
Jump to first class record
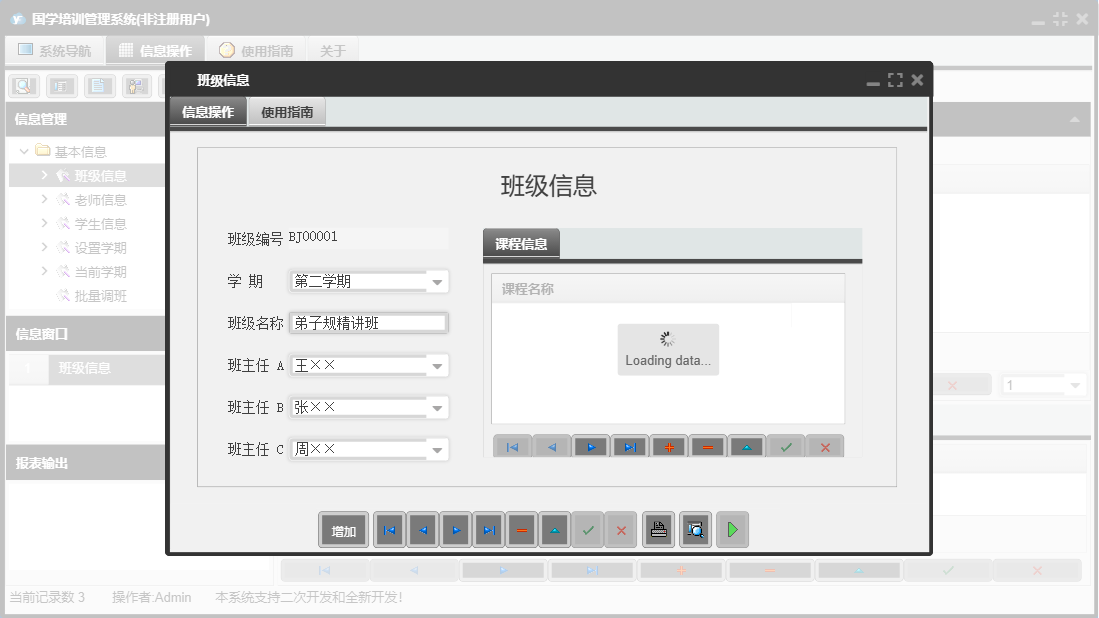(x=389, y=530)
